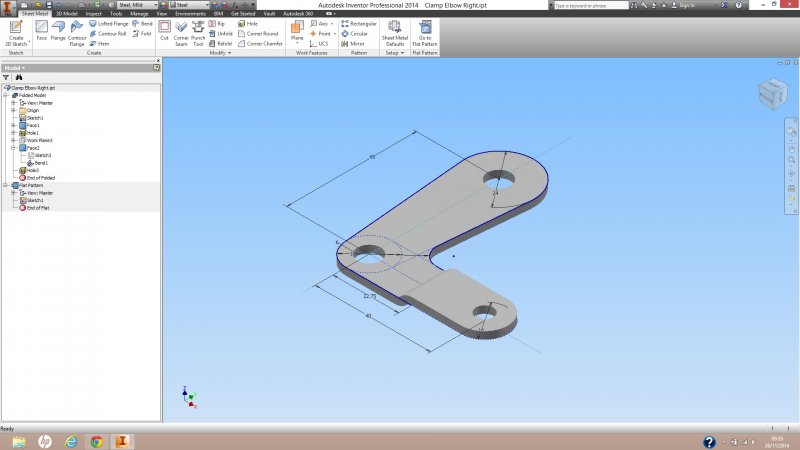Switch to the 3D Model tab
This screenshot has width=800, height=450.
[65, 14]
